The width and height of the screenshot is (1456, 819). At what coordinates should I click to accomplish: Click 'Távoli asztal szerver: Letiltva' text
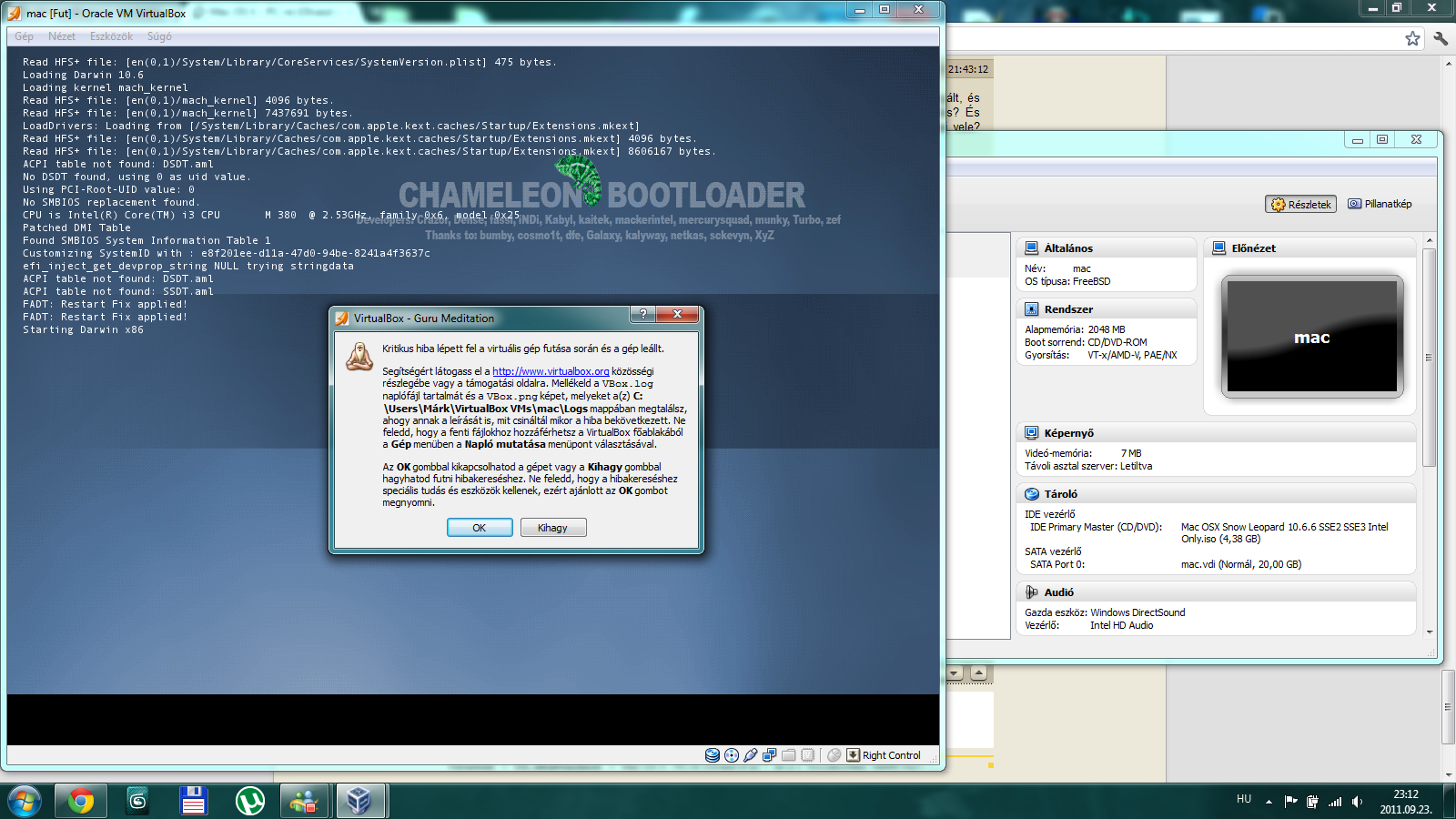pyautogui.click(x=1088, y=466)
